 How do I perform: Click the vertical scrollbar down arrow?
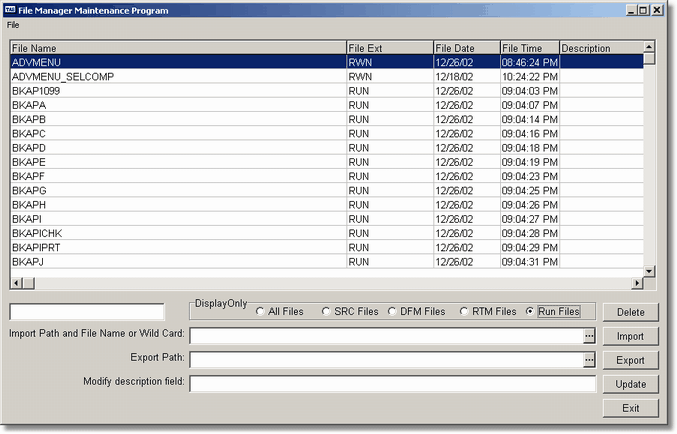click(x=649, y=271)
